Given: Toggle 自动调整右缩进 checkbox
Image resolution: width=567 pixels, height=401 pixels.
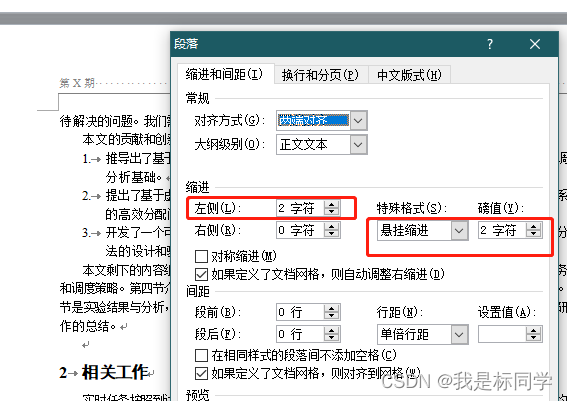Looking at the screenshot, I should pos(201,274).
